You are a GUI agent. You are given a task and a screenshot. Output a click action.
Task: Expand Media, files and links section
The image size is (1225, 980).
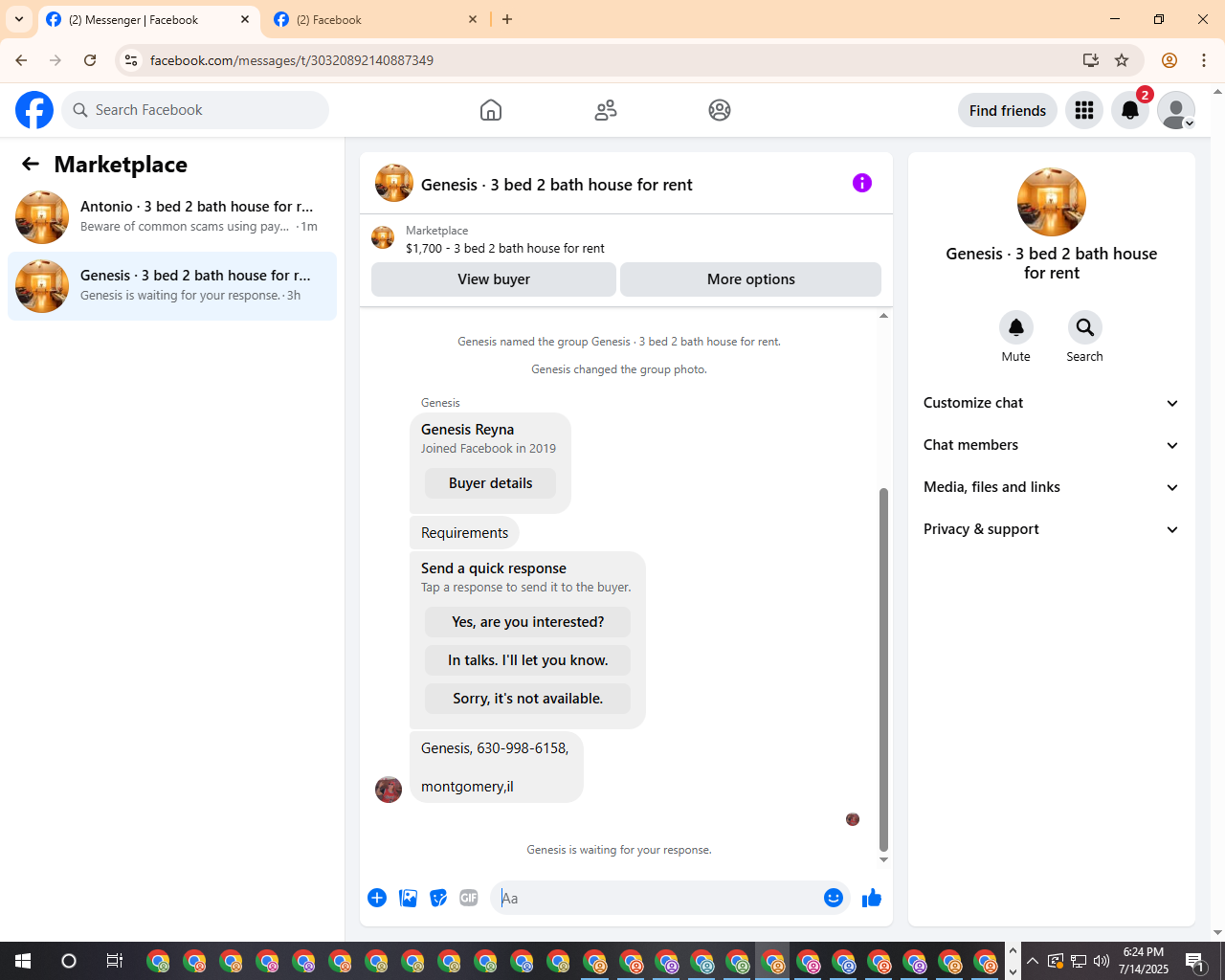pyautogui.click(x=1052, y=487)
